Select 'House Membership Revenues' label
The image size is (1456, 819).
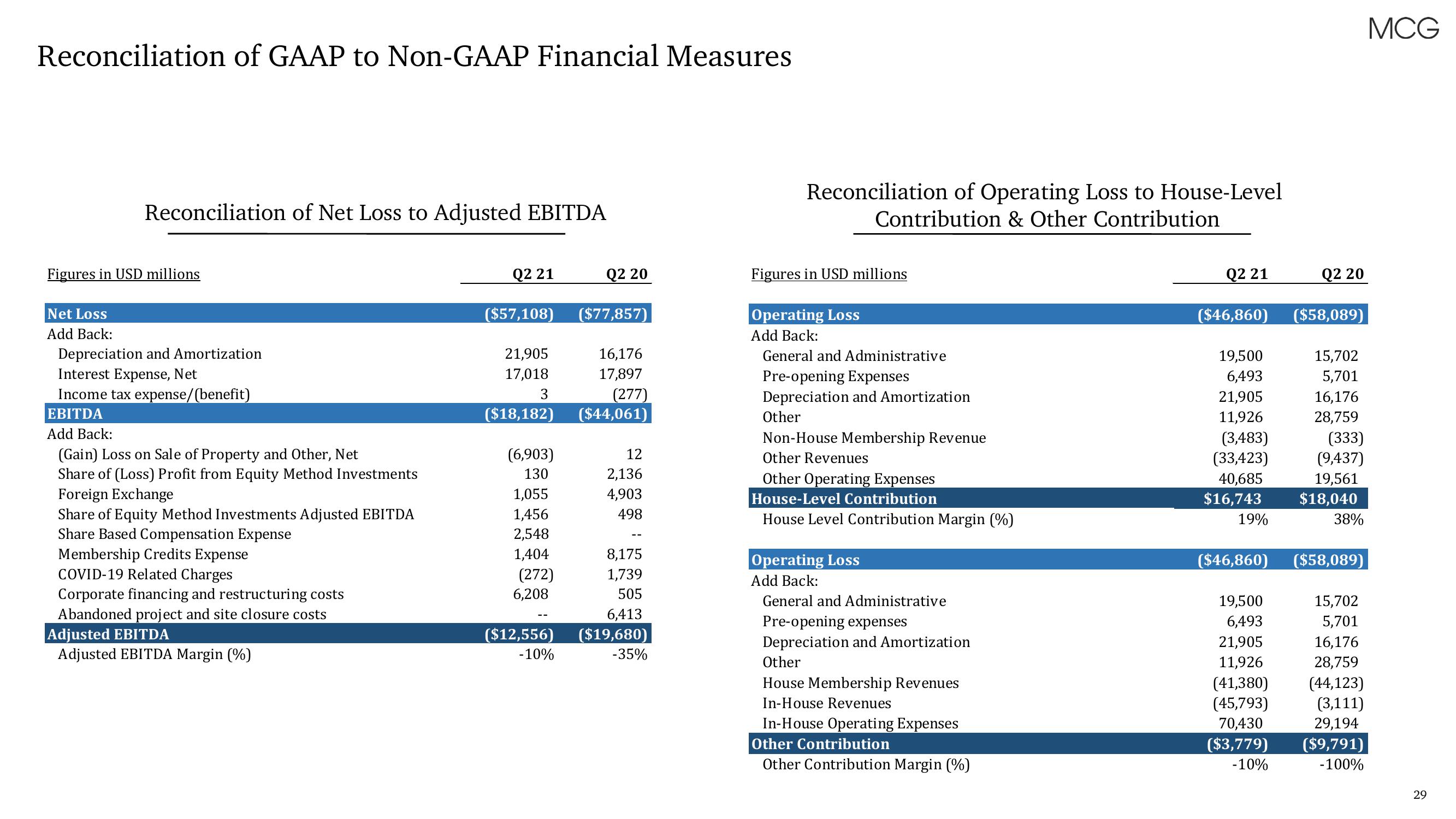tap(860, 684)
